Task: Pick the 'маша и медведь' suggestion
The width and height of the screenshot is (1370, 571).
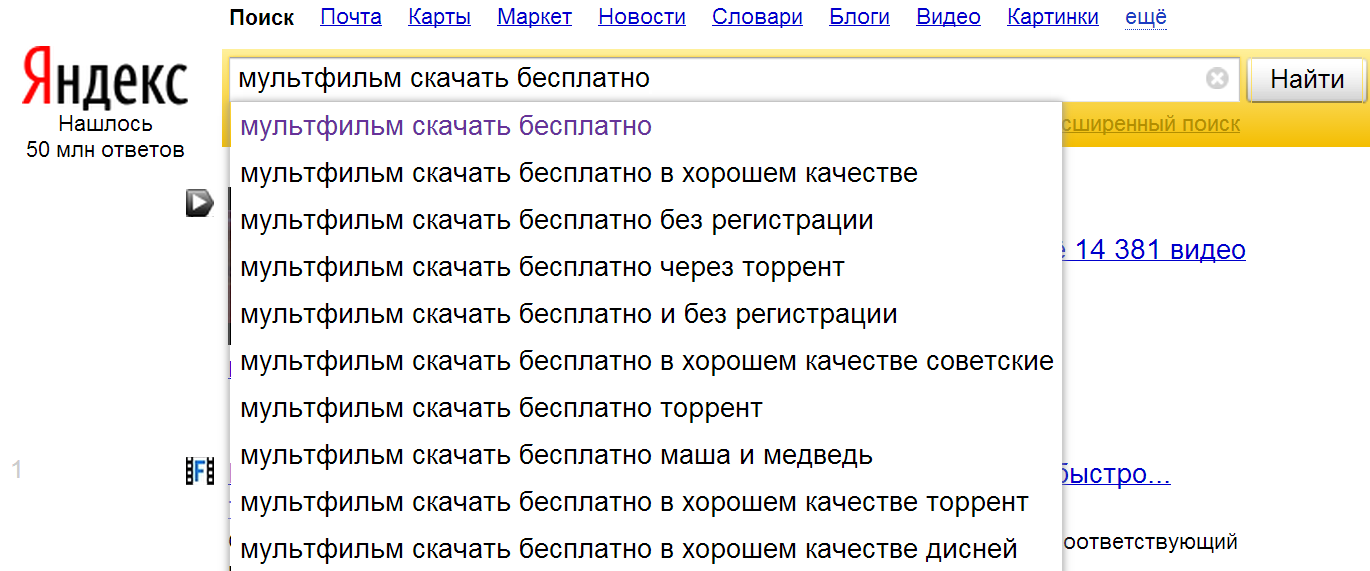Action: tap(556, 455)
